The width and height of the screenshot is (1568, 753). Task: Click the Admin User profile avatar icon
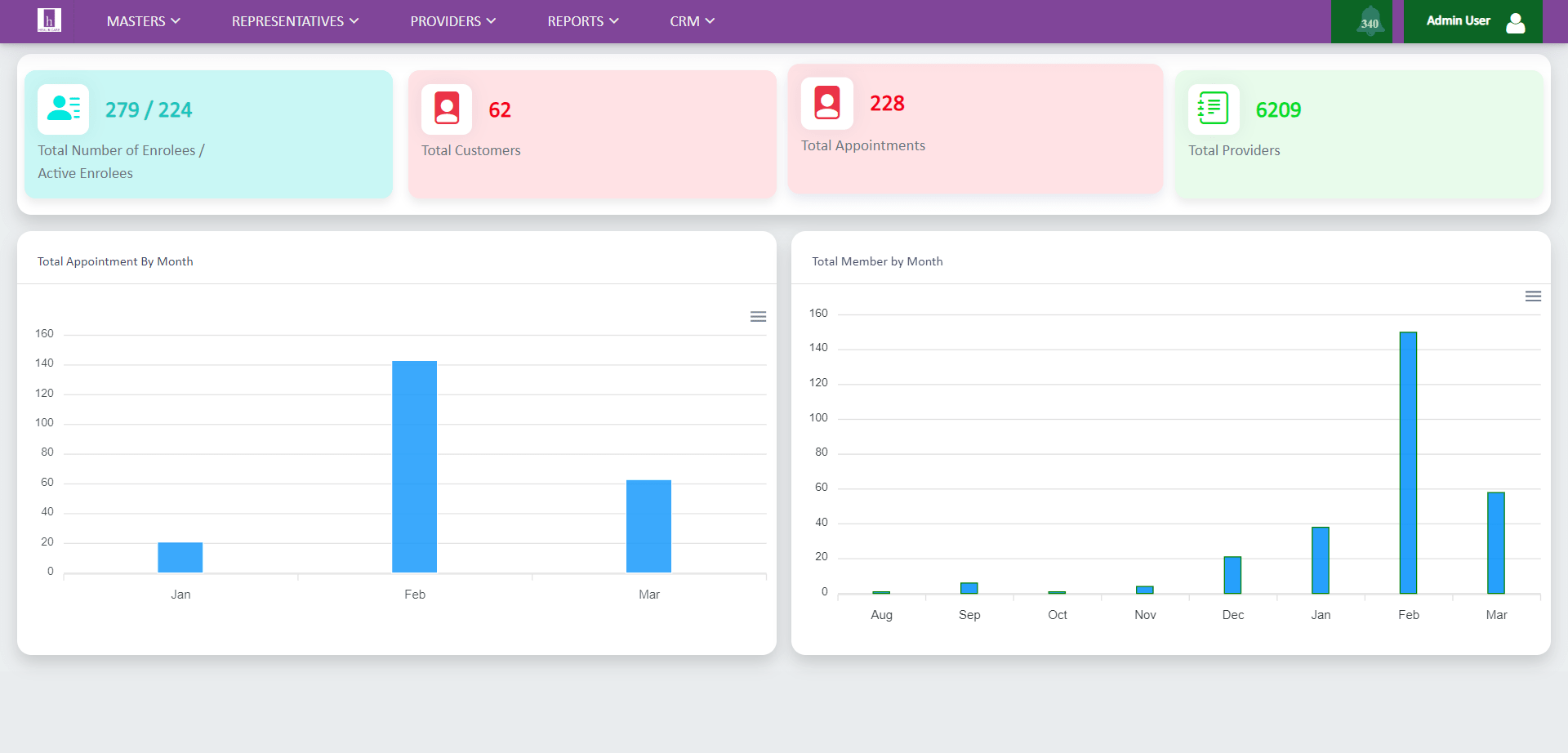[x=1515, y=22]
